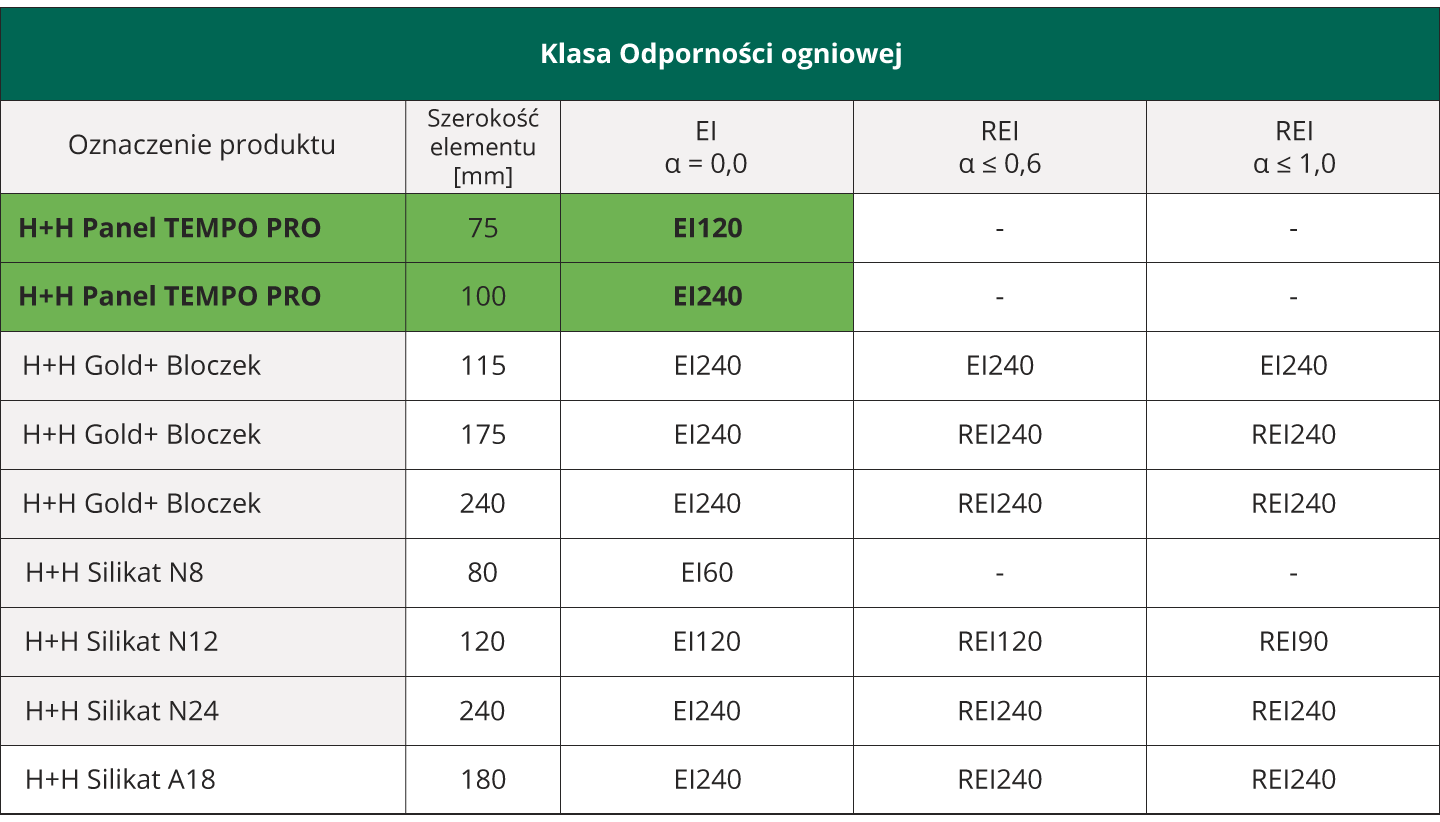Select the Oznaczenie produktu column header

202,145
